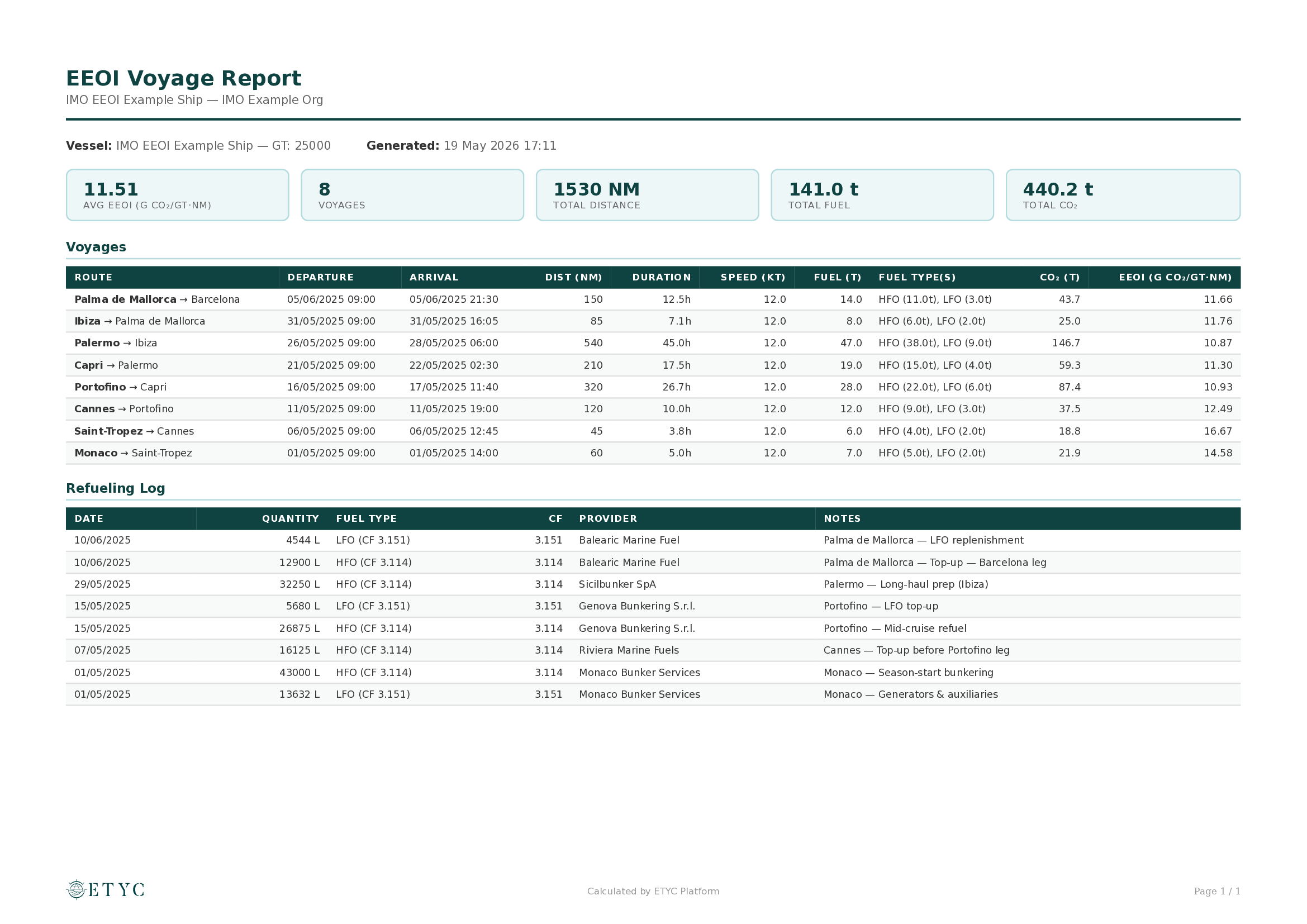Viewport: 1307px width, 924px height.
Task: Click note Portofino — Mid-cruise refuel
Action: click(x=895, y=628)
